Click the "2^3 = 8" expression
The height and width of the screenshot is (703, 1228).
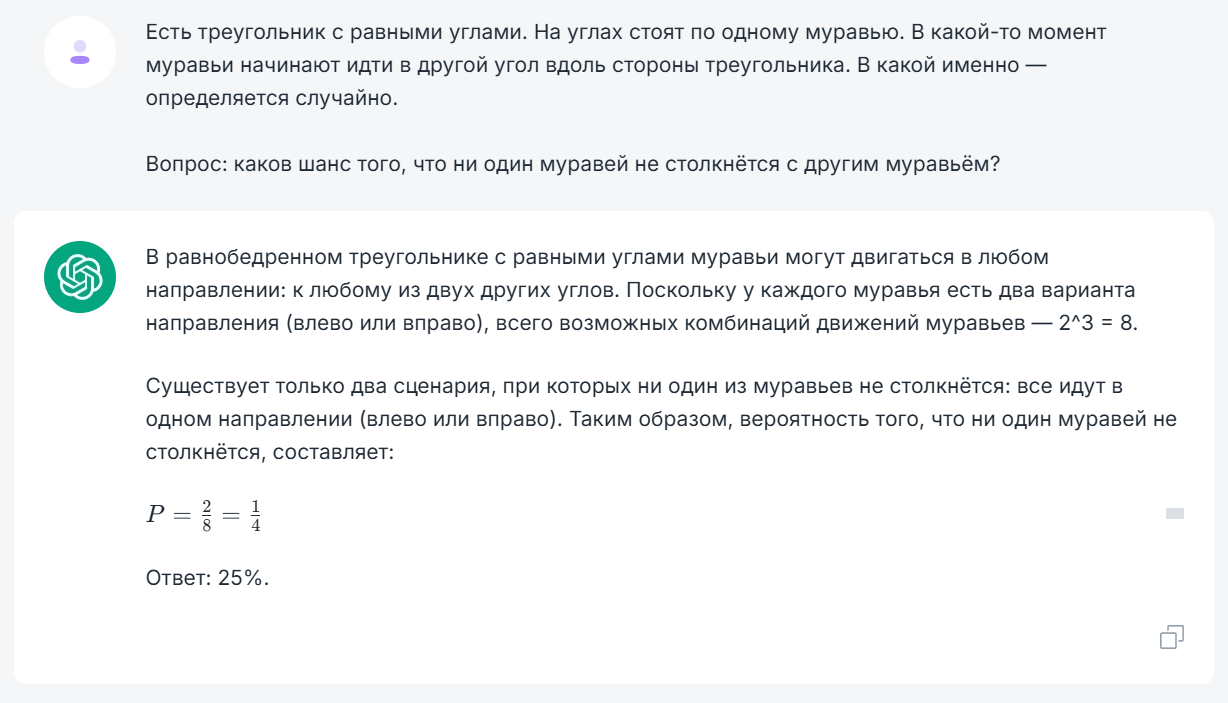pyautogui.click(x=1098, y=325)
